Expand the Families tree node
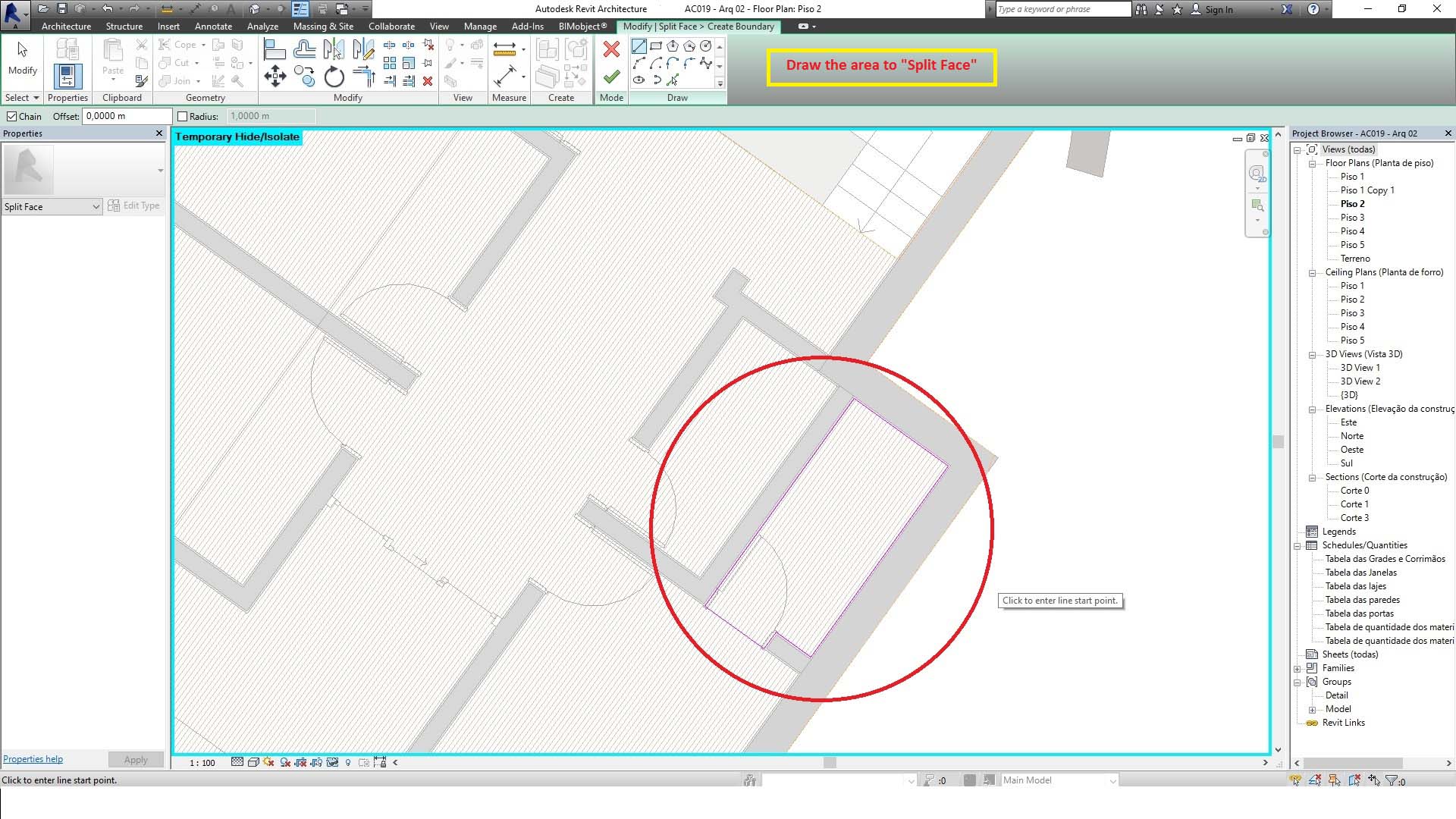 coord(1298,668)
